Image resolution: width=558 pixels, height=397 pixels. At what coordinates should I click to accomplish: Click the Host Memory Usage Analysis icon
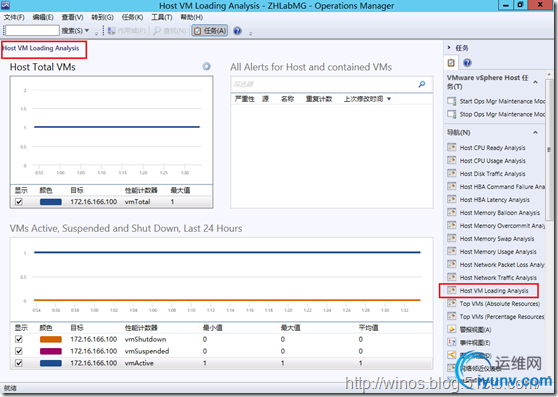(x=452, y=251)
